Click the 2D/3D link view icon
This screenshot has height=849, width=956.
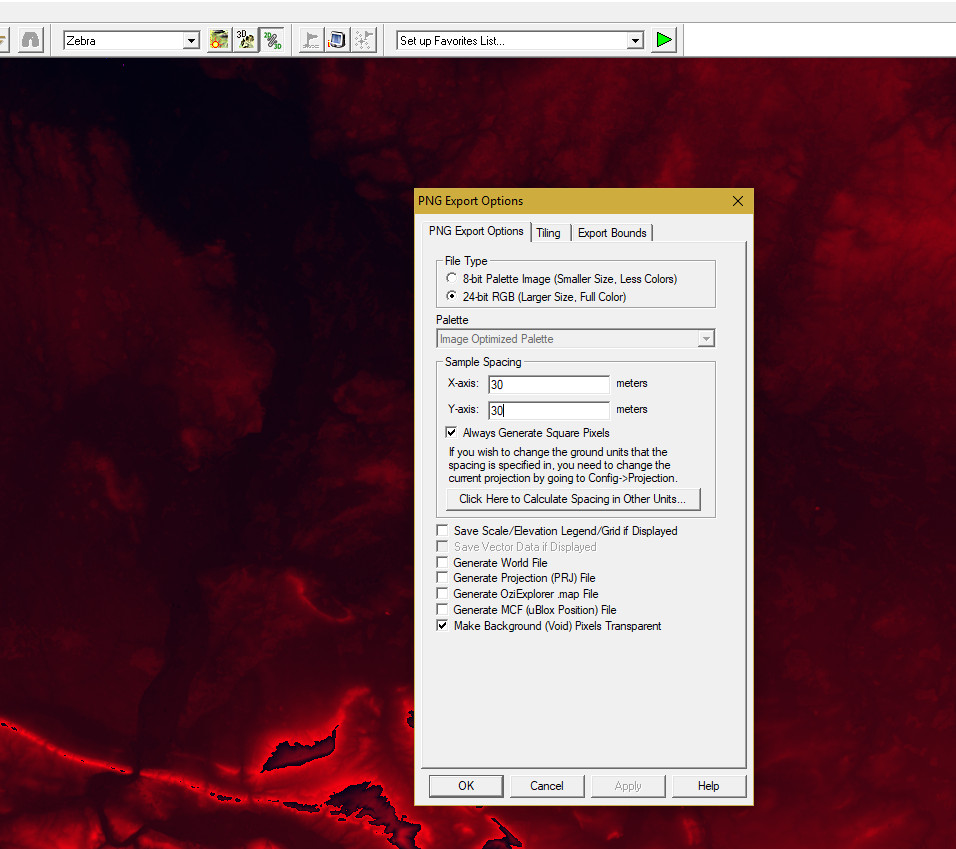pos(272,40)
